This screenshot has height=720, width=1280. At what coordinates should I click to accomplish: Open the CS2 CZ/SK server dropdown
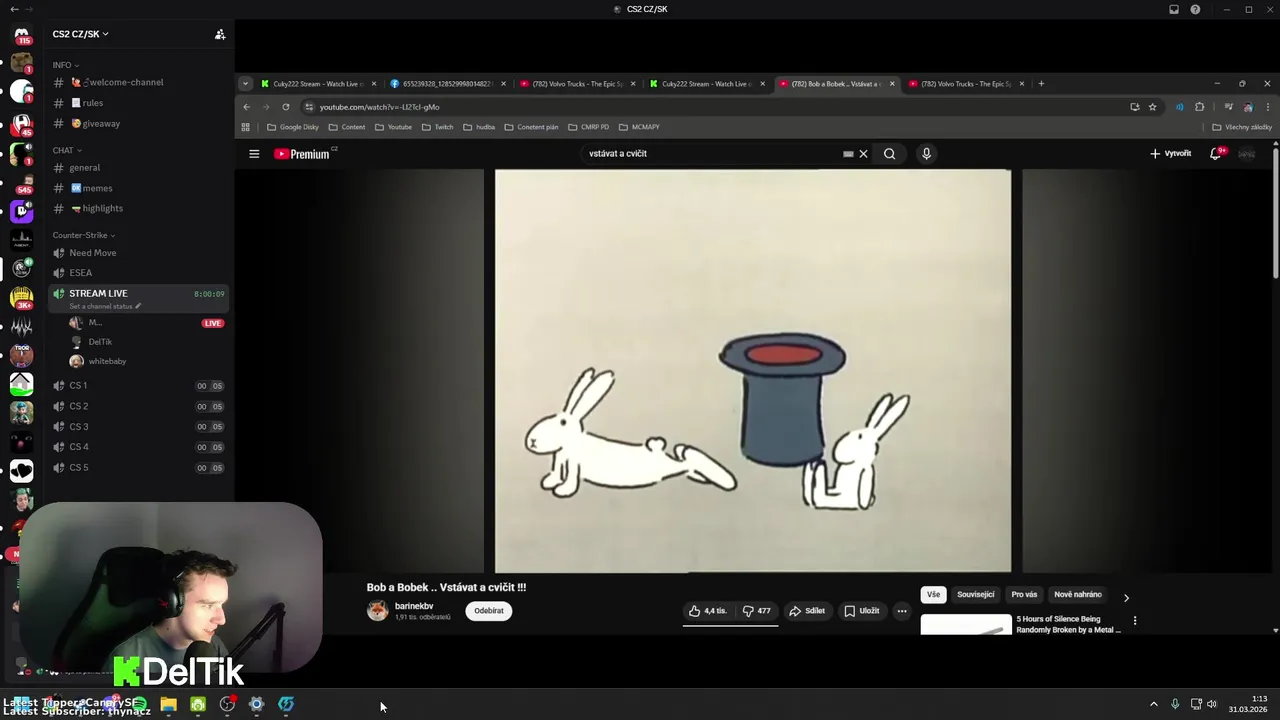pos(80,34)
